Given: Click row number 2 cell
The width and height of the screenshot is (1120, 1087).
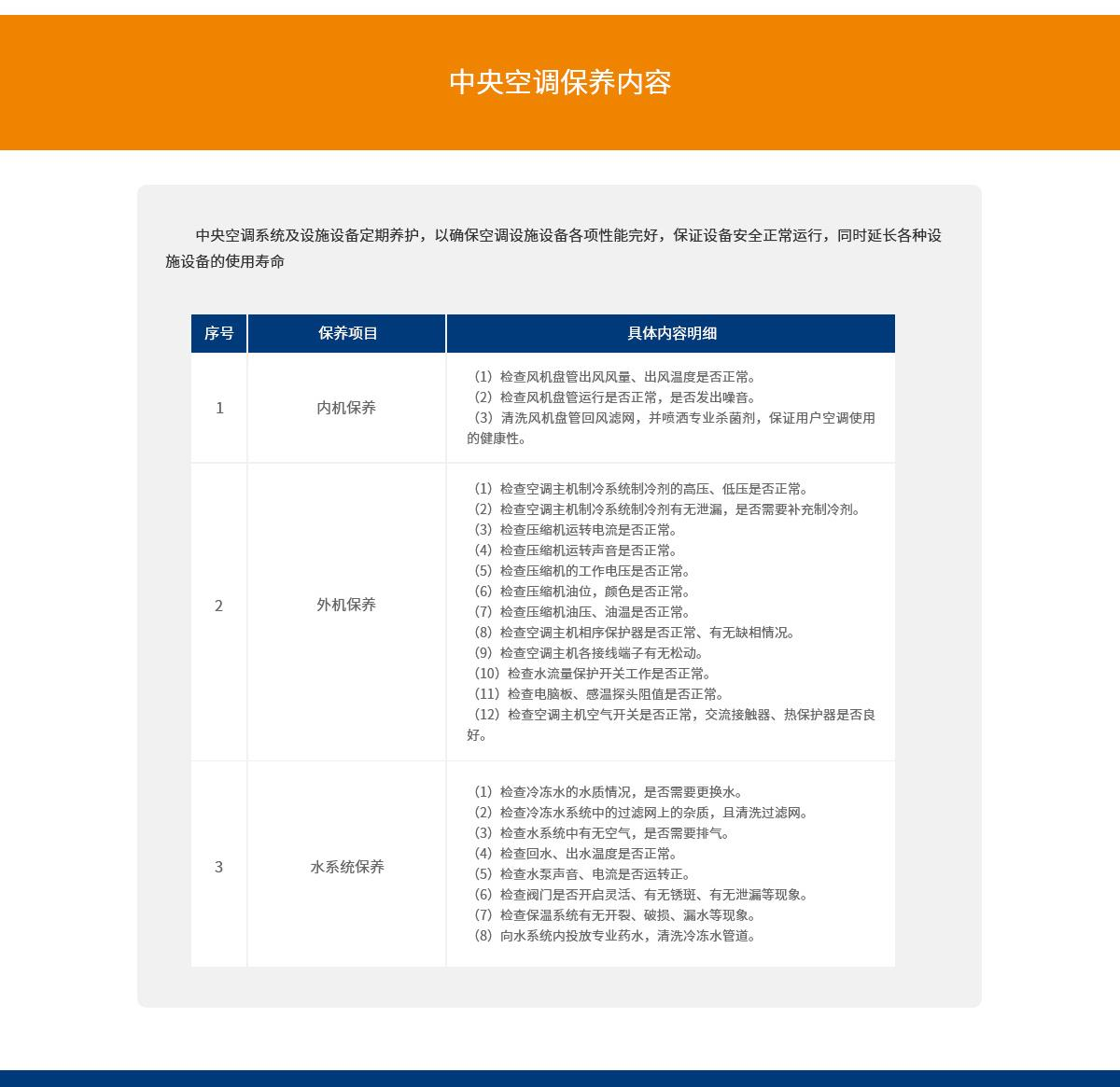Looking at the screenshot, I should [x=219, y=606].
